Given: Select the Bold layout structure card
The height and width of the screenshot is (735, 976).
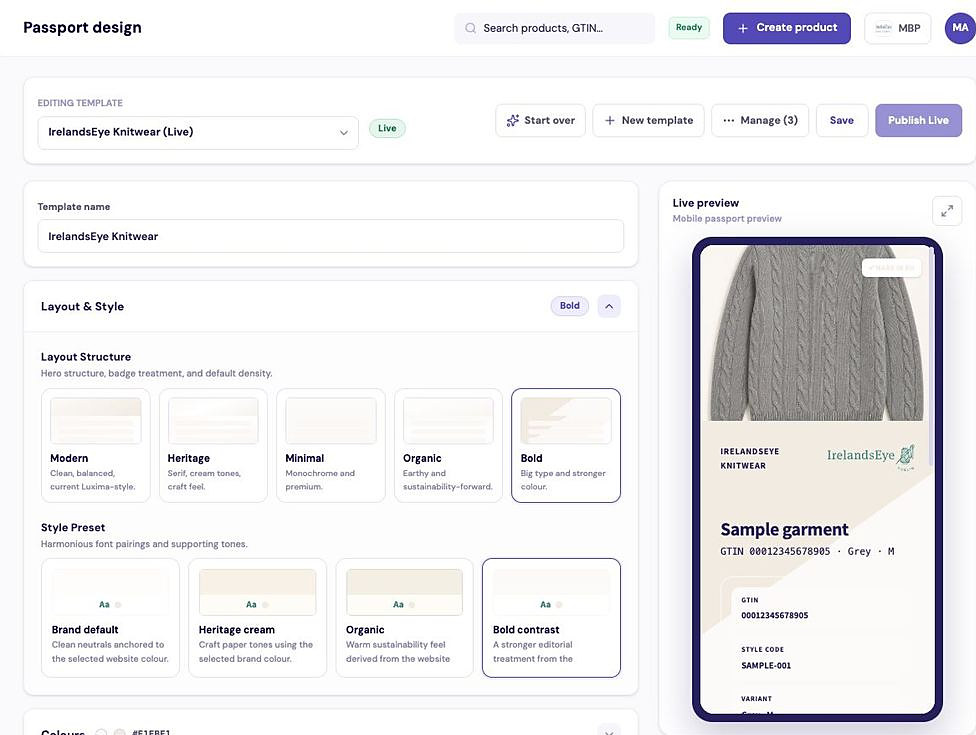Looking at the screenshot, I should click(x=566, y=445).
